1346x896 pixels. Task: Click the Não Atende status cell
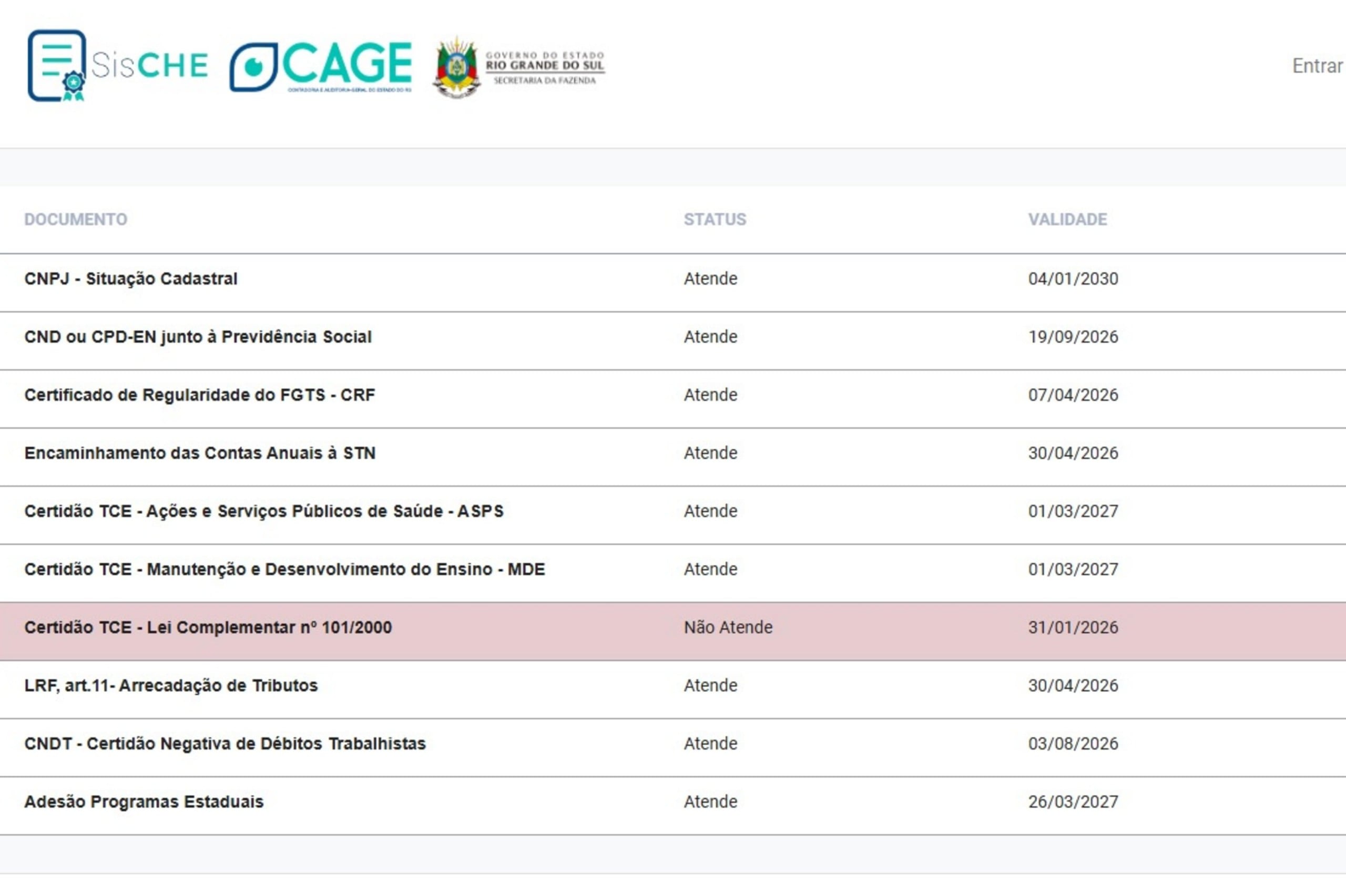[x=728, y=627]
